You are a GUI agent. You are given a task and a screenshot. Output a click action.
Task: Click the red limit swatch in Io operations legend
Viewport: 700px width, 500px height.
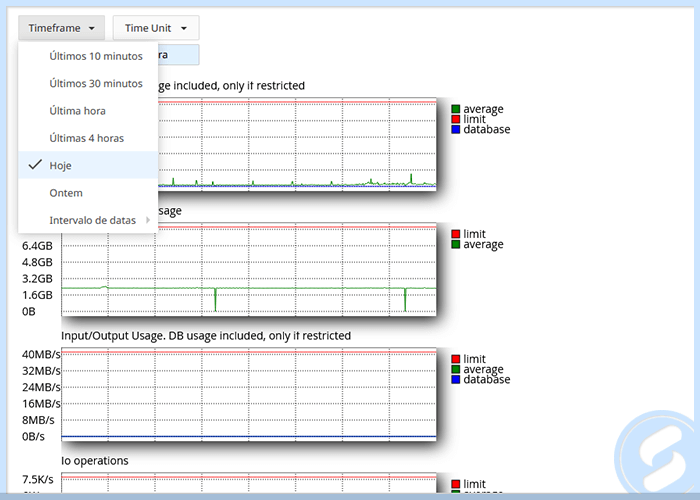point(455,484)
